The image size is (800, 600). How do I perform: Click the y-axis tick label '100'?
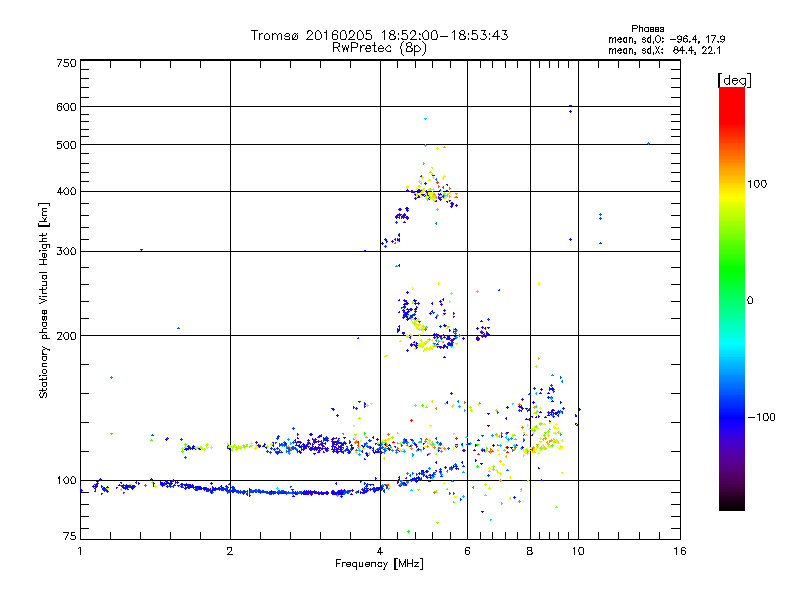(67, 481)
